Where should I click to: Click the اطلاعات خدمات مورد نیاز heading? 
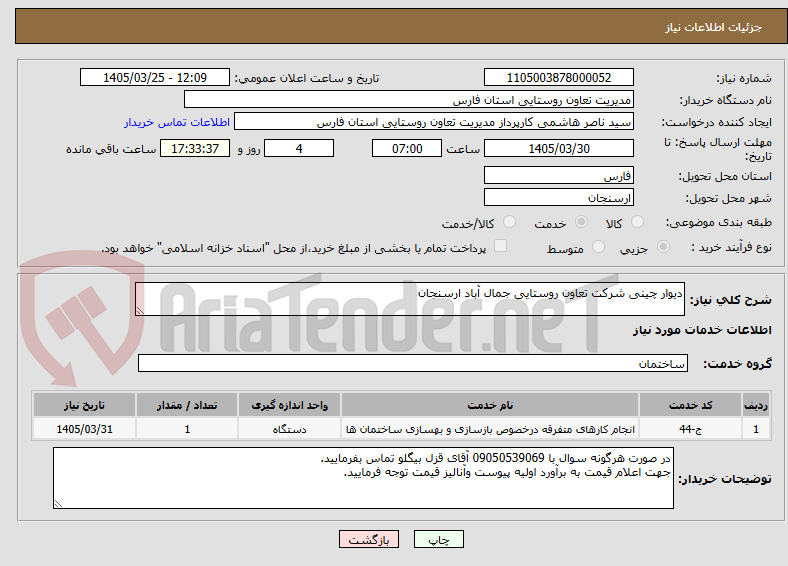702,330
